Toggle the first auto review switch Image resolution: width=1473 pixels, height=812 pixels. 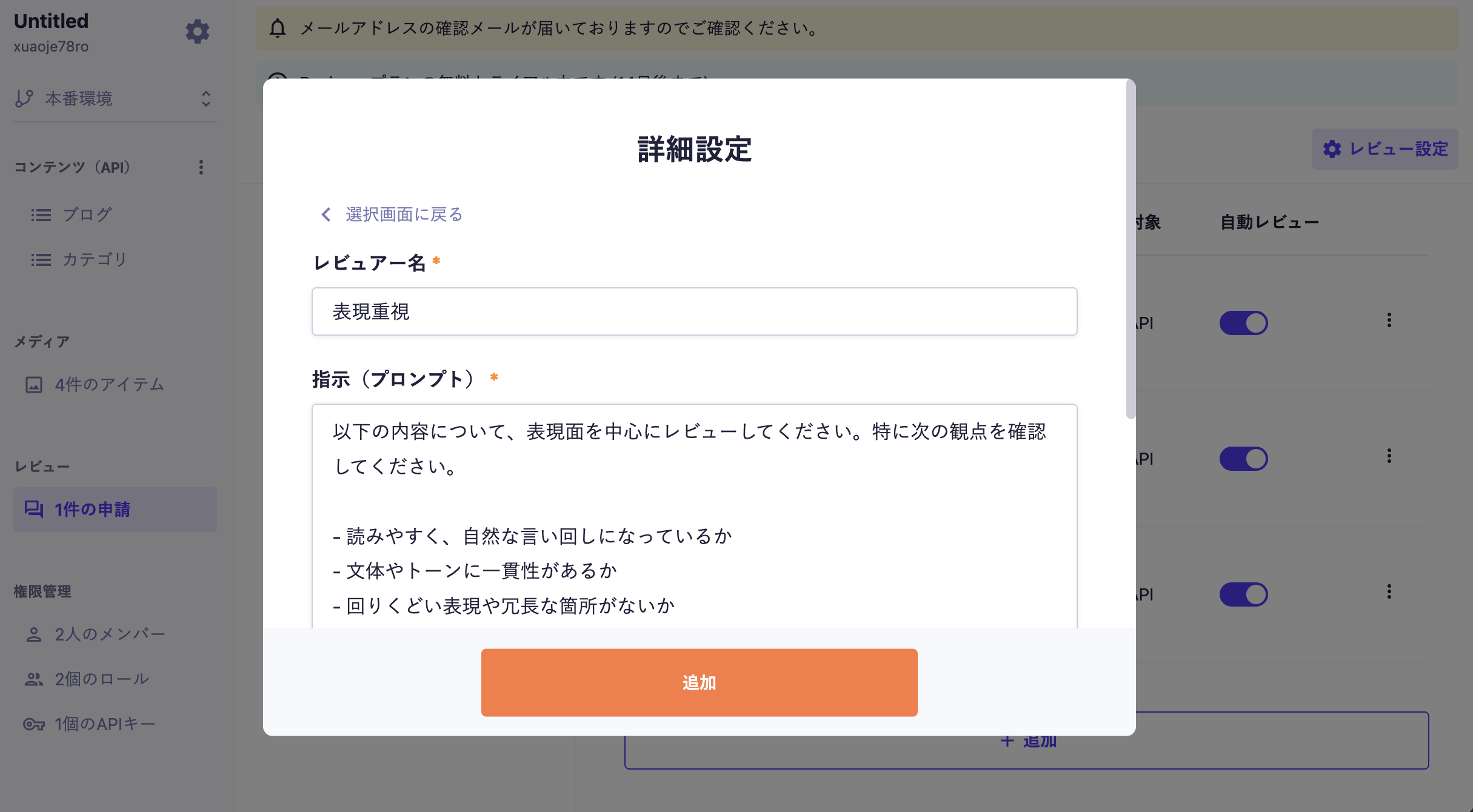point(1243,323)
